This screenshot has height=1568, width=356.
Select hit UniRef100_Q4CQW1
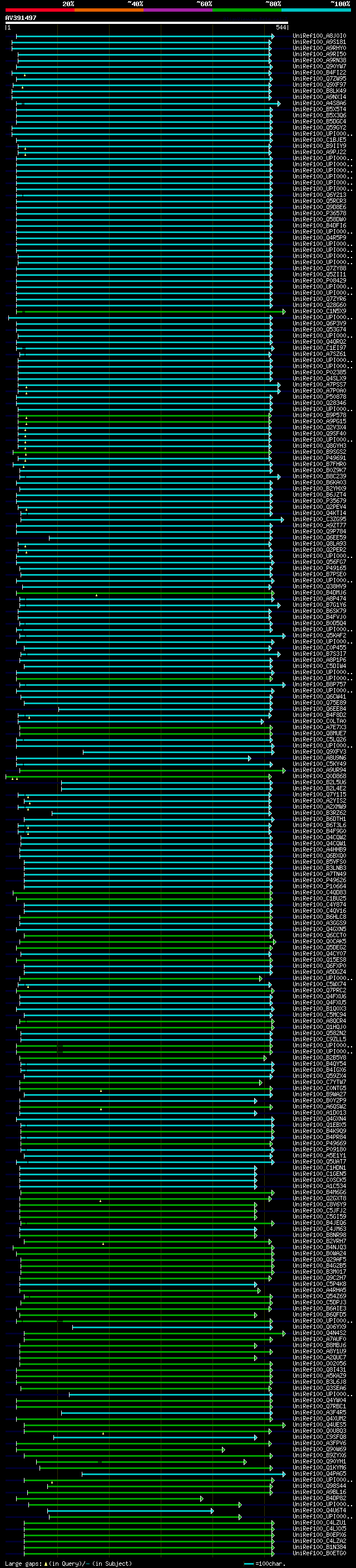click(319, 844)
